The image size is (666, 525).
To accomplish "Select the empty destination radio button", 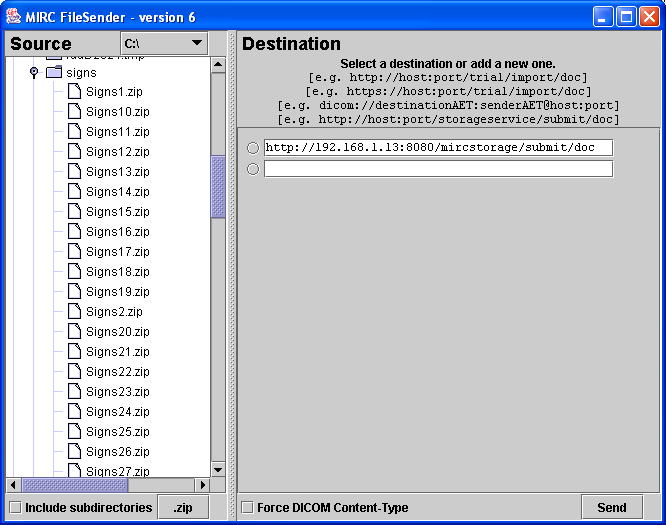I will coord(253,169).
